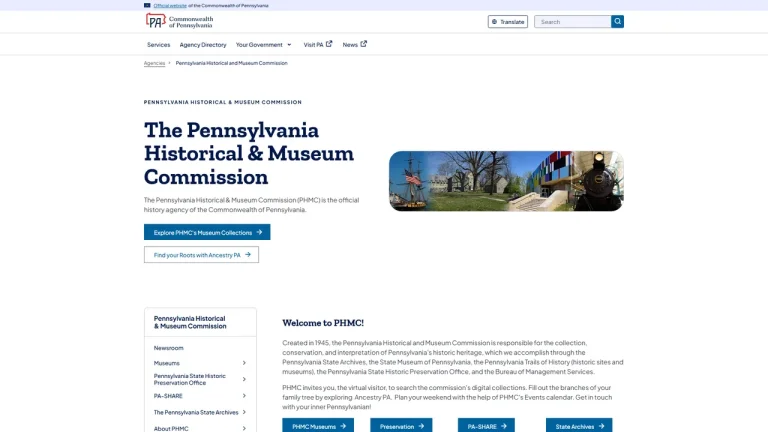Expand The Pennsylvania State Archives chevron

(244, 412)
